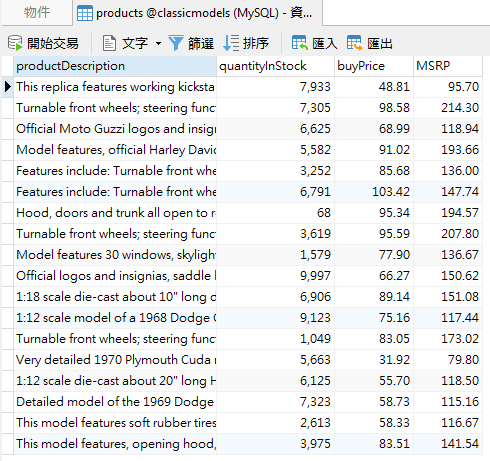
Task: Click quantity cell 1,049
Action: (275, 339)
